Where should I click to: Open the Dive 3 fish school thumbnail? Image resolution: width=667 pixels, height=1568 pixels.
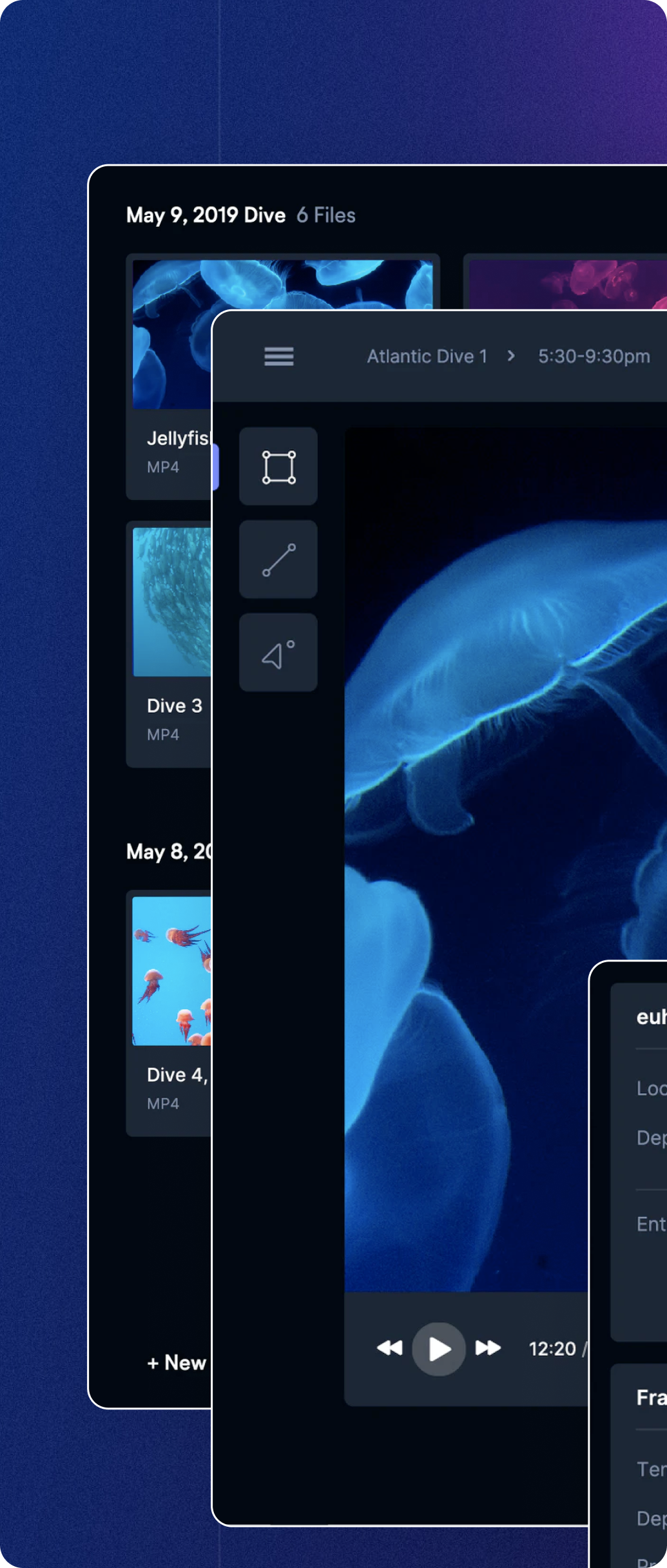pos(172,602)
